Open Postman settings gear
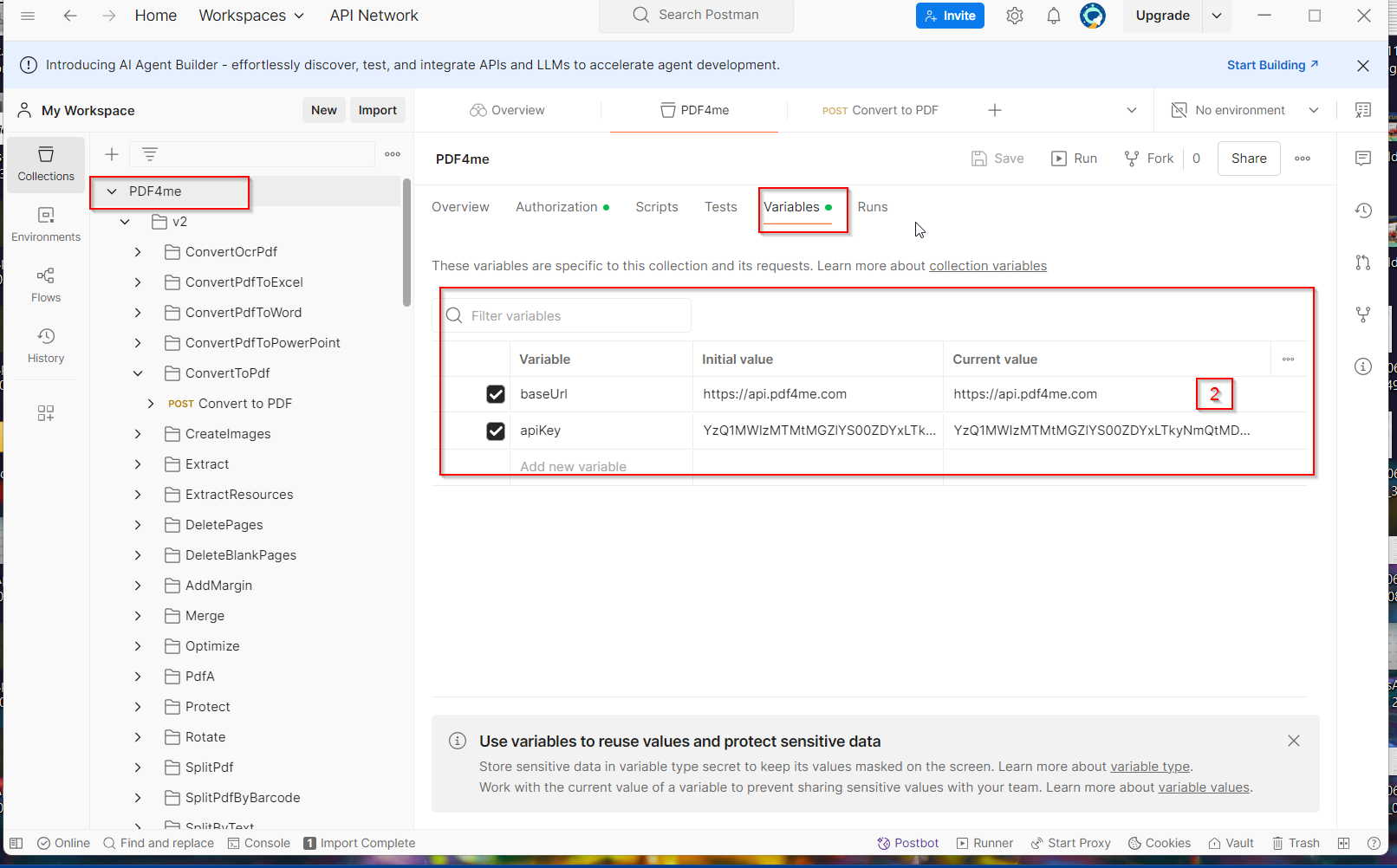 tap(1015, 16)
